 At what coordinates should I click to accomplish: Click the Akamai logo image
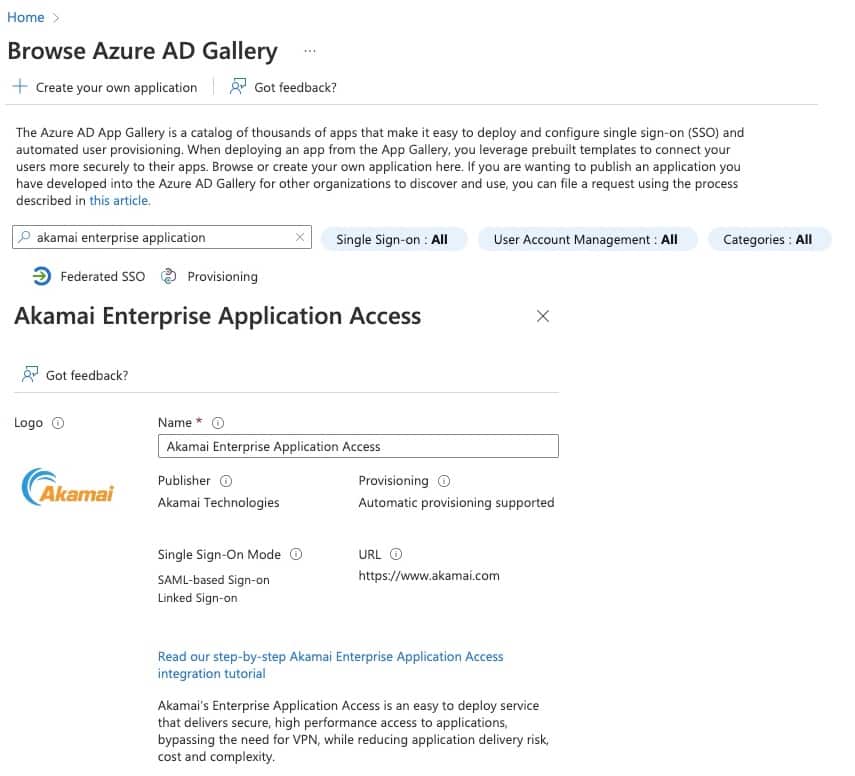pos(68,487)
